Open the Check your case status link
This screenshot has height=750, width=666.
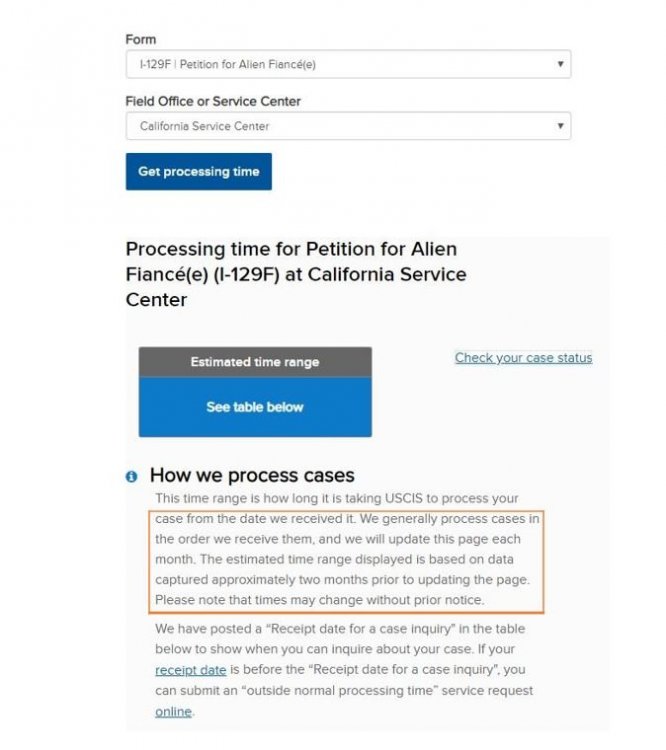tap(523, 358)
